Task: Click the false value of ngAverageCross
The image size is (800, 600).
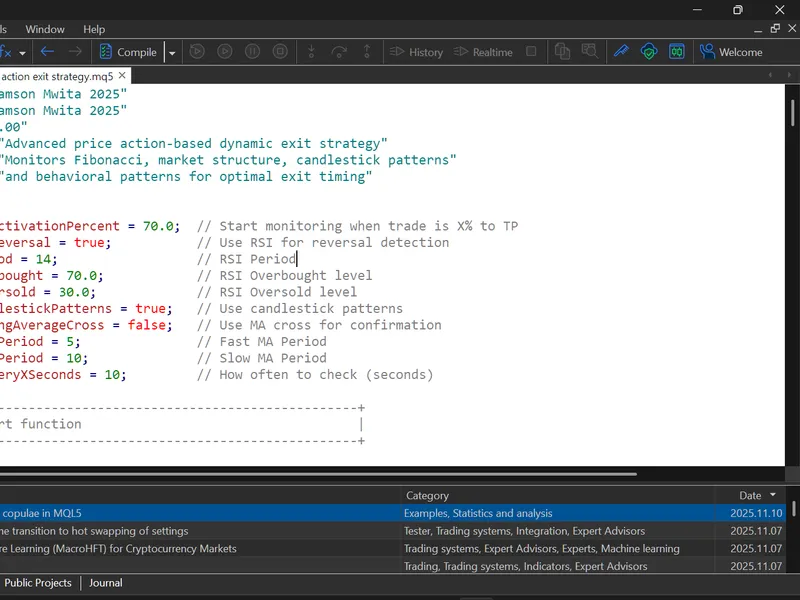Action: 146,325
